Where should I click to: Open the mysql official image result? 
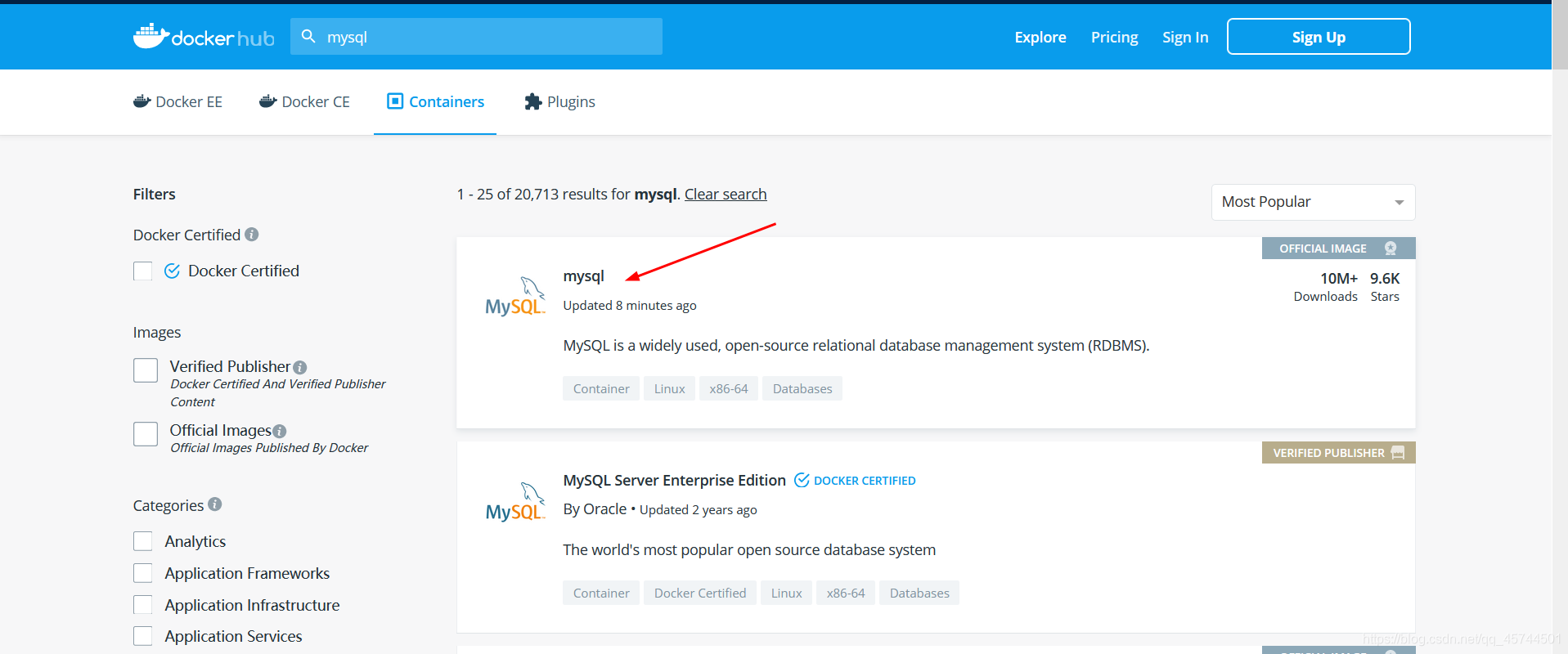coord(583,276)
